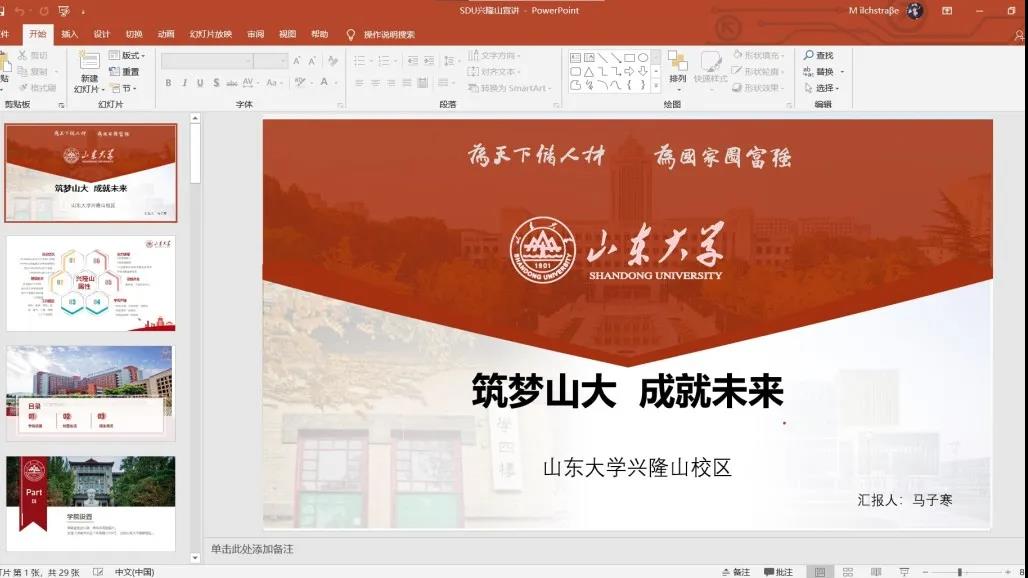Click the user account avatar picture
This screenshot has height=578, width=1028.
click(x=914, y=11)
